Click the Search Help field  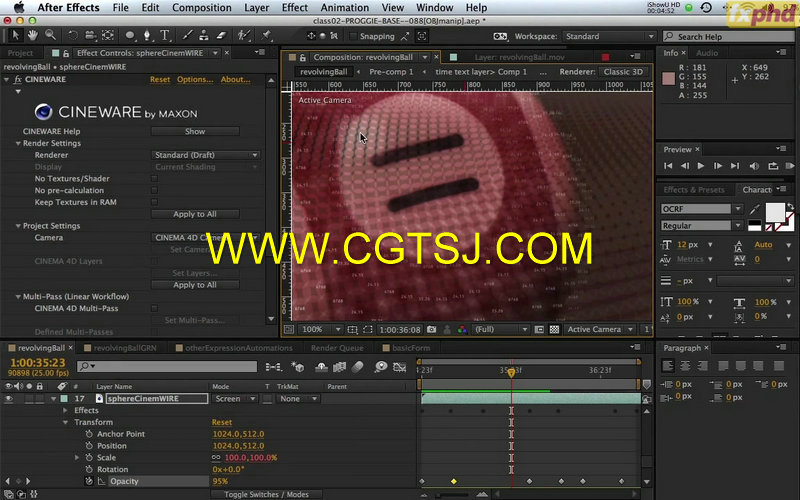(x=730, y=37)
